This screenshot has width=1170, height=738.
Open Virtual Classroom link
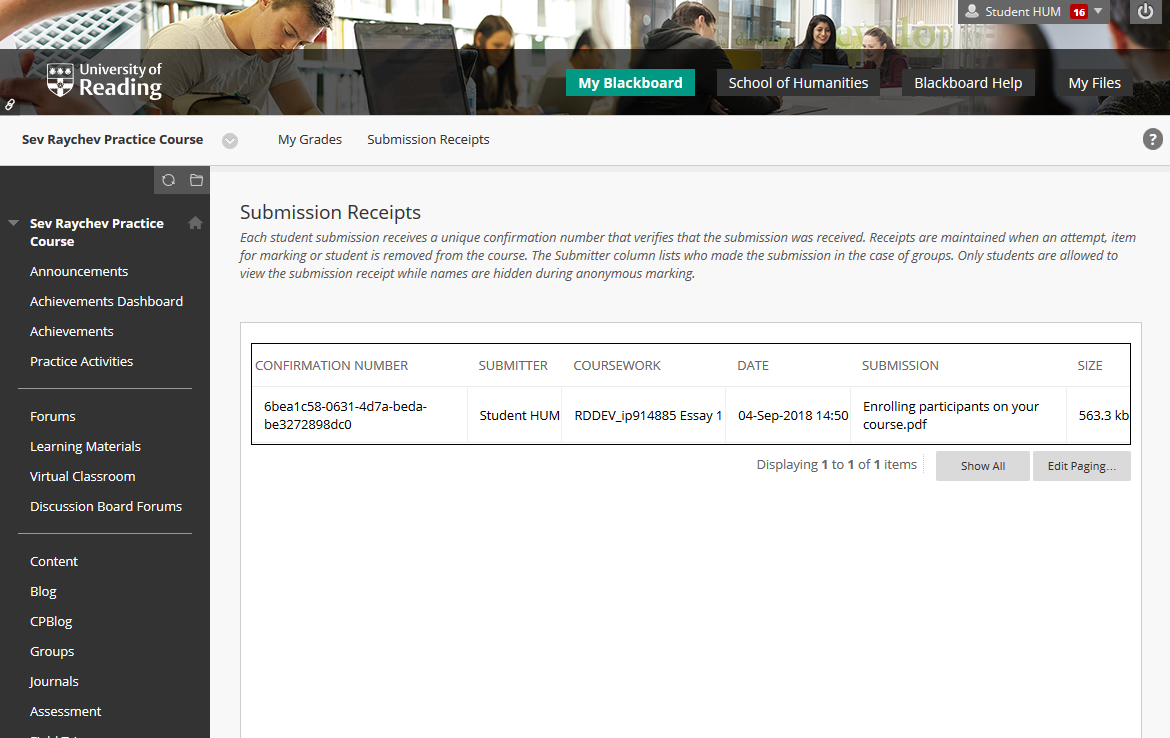point(83,476)
